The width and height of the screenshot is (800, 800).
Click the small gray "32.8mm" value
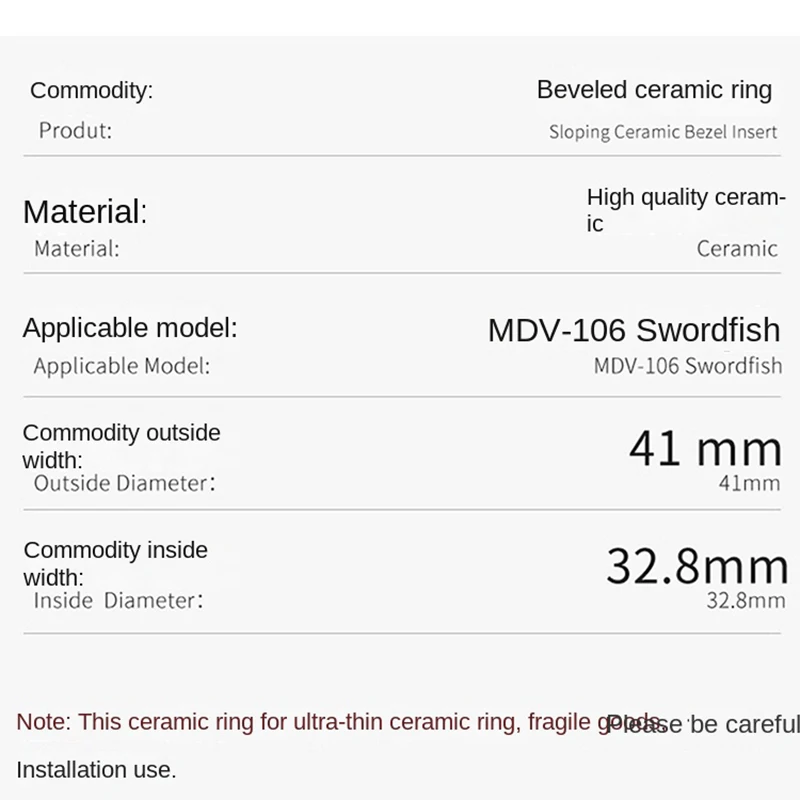(x=745, y=602)
